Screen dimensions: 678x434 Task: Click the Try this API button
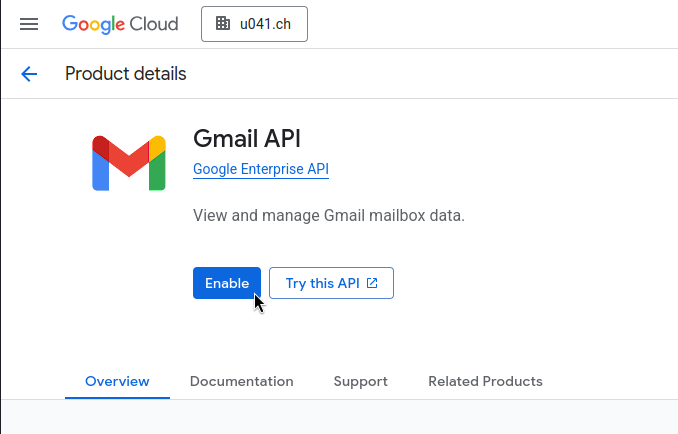[331, 283]
